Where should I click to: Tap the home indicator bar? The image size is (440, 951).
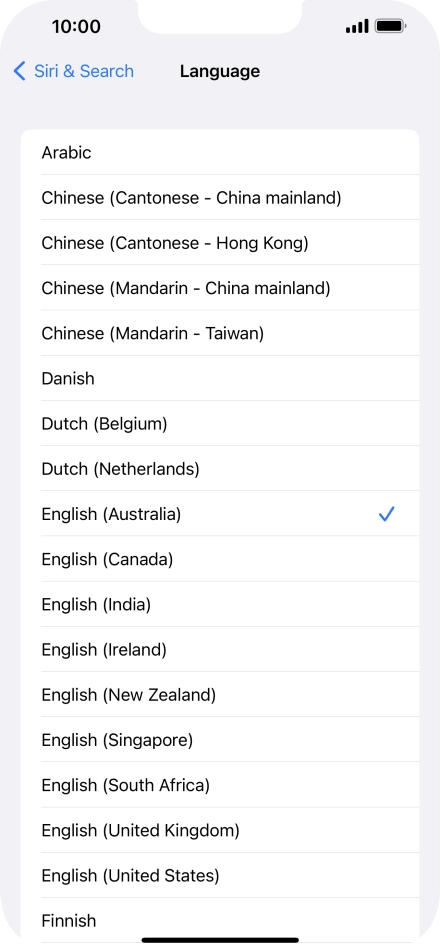tap(220, 940)
